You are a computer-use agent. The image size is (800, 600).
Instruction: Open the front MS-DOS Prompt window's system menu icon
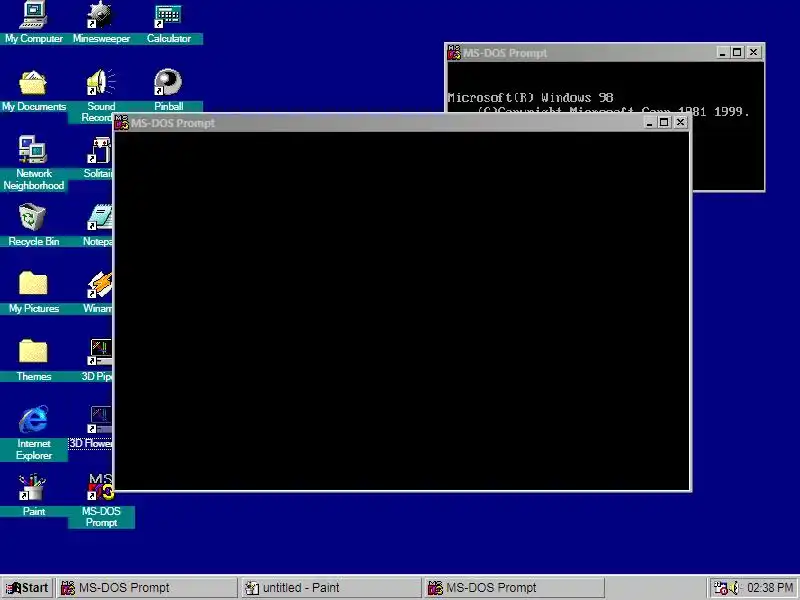point(121,123)
